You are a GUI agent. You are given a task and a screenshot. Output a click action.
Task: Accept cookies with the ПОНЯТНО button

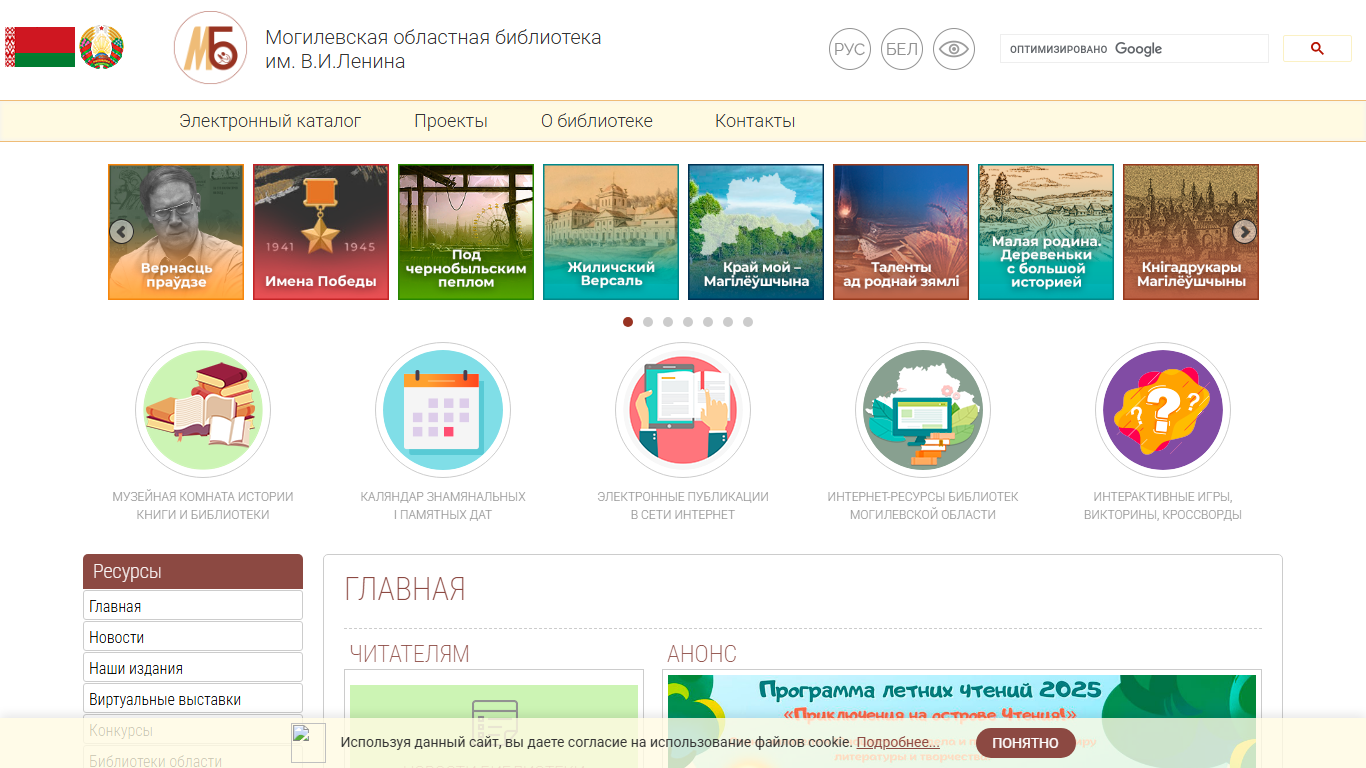point(1025,743)
